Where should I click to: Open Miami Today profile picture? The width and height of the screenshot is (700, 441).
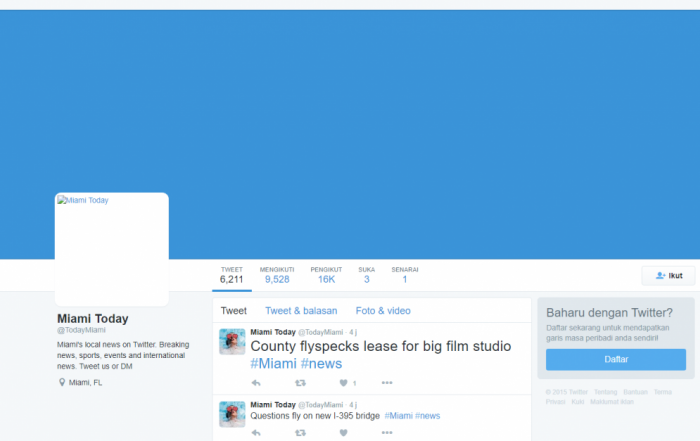pyautogui.click(x=112, y=249)
